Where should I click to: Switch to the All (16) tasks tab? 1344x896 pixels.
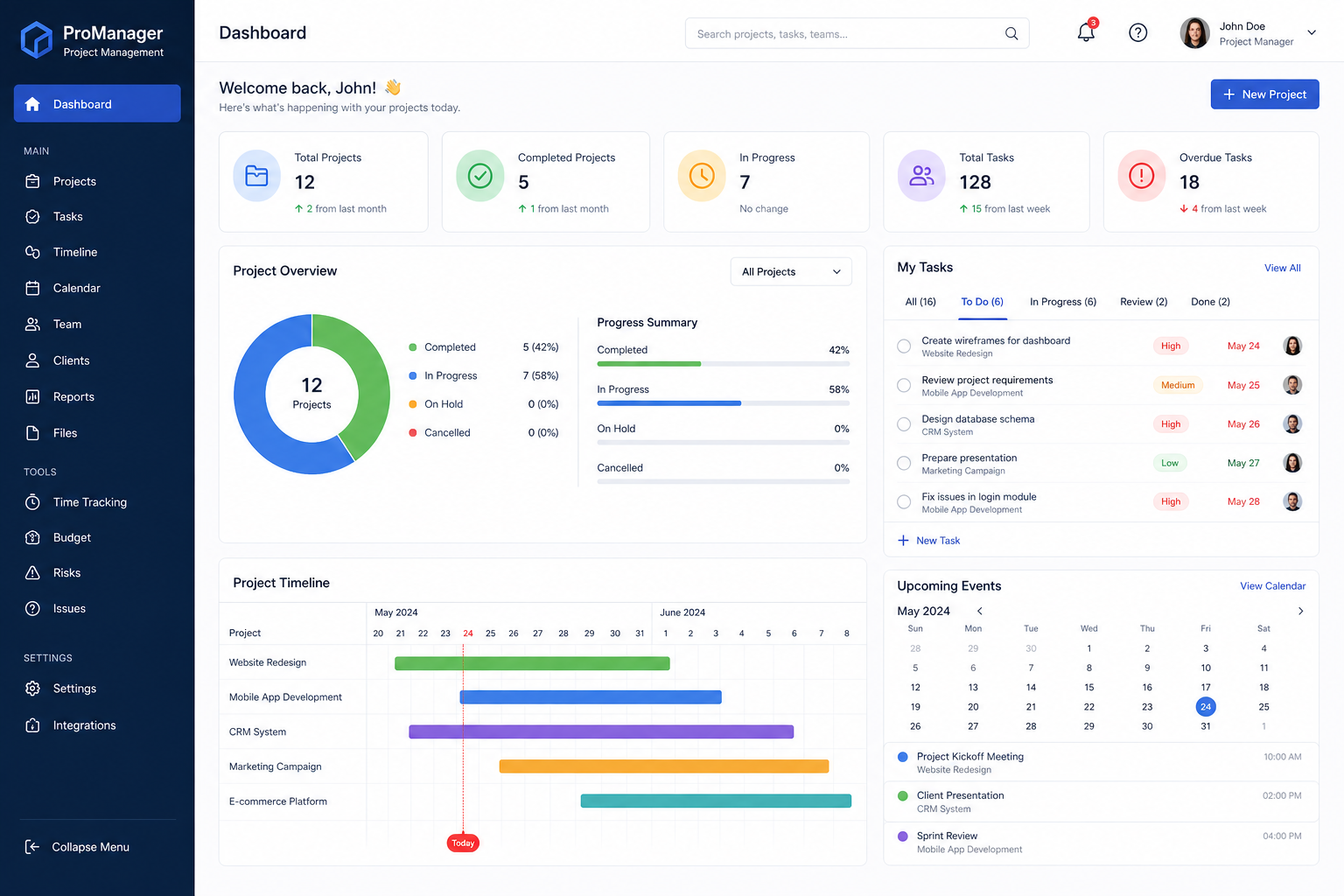[920, 302]
